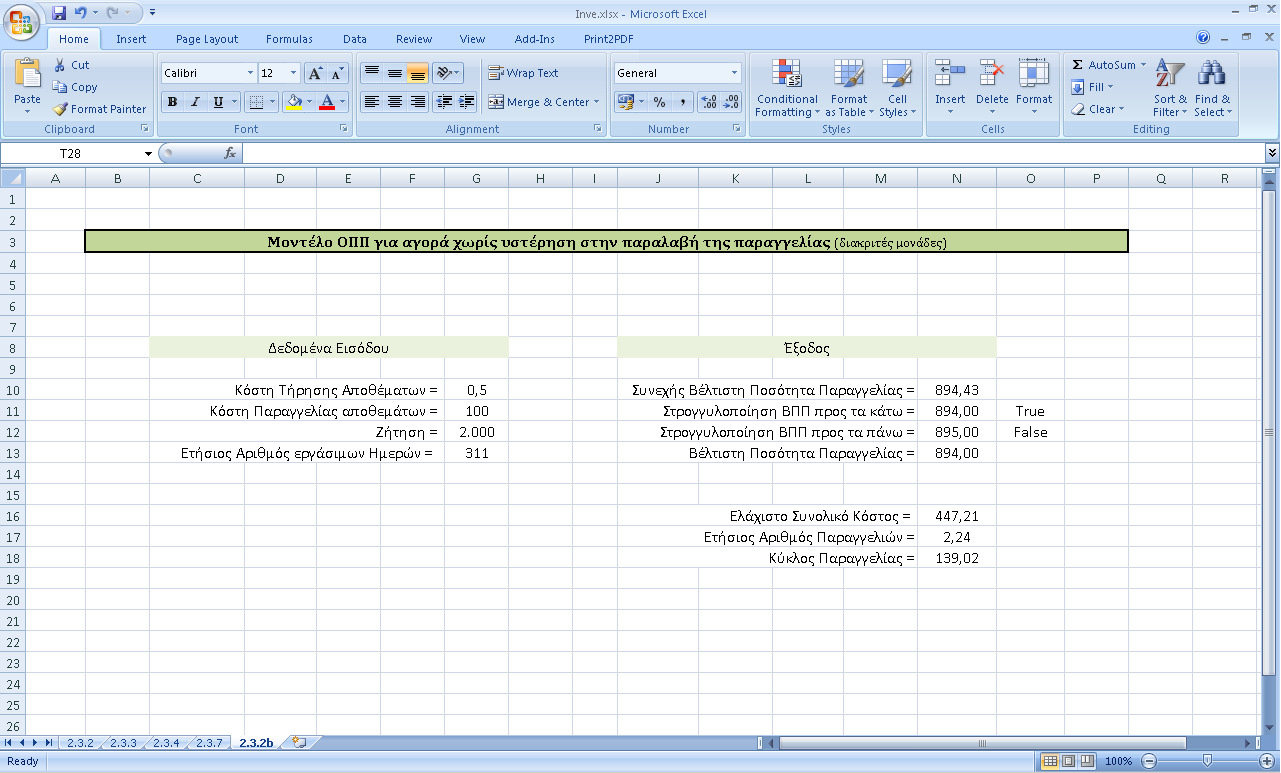This screenshot has width=1281, height=773.
Task: Align text to the top
Action: pyautogui.click(x=371, y=73)
